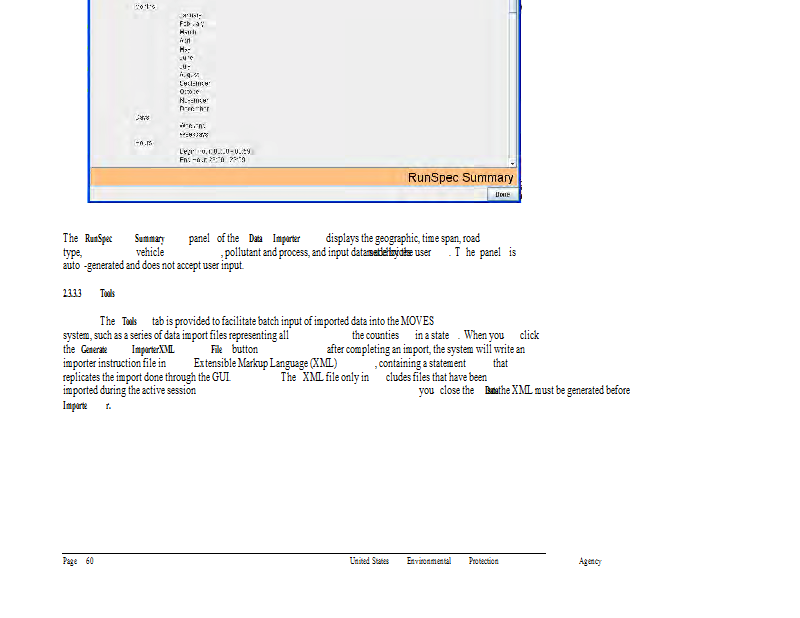Select the Begin hour entry

210,150
